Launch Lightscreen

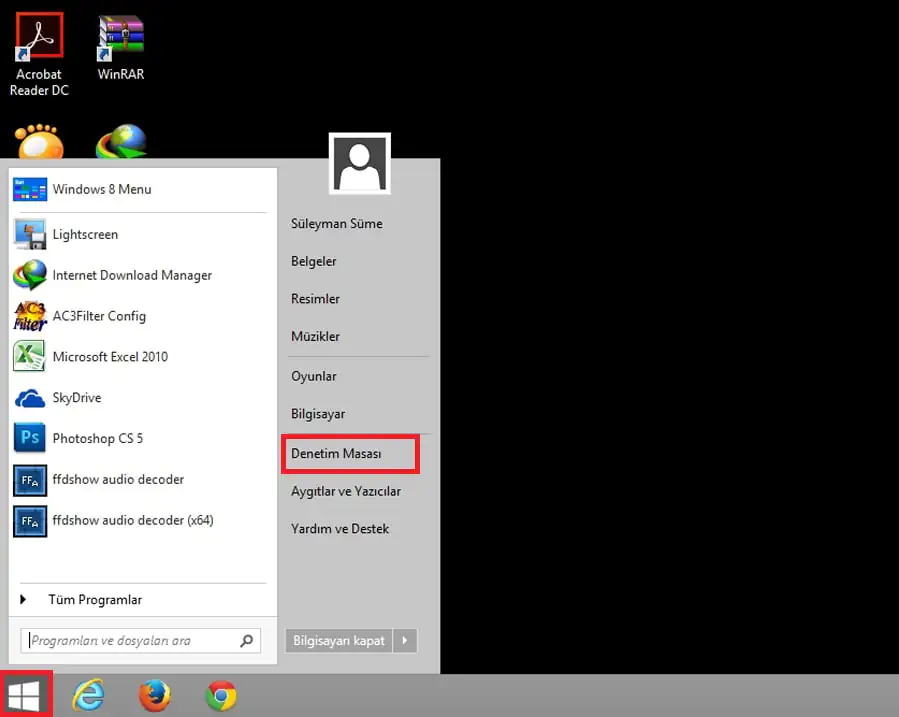point(85,234)
